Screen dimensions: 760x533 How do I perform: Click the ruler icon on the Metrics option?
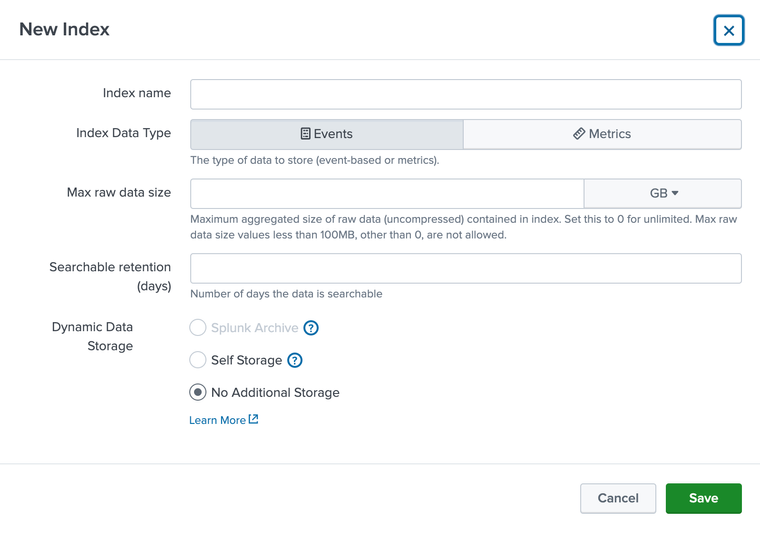tap(579, 134)
